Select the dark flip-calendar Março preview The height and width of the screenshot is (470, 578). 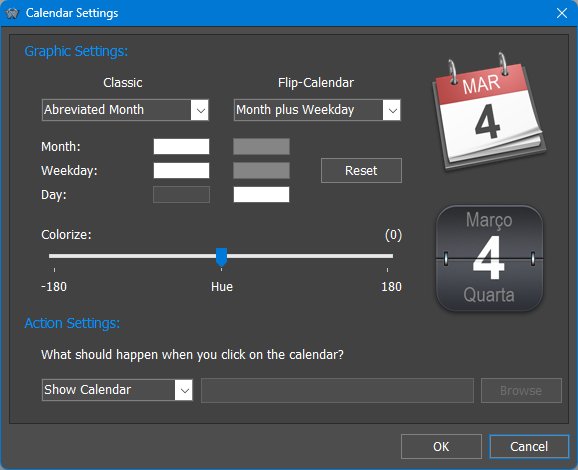pyautogui.click(x=489, y=258)
